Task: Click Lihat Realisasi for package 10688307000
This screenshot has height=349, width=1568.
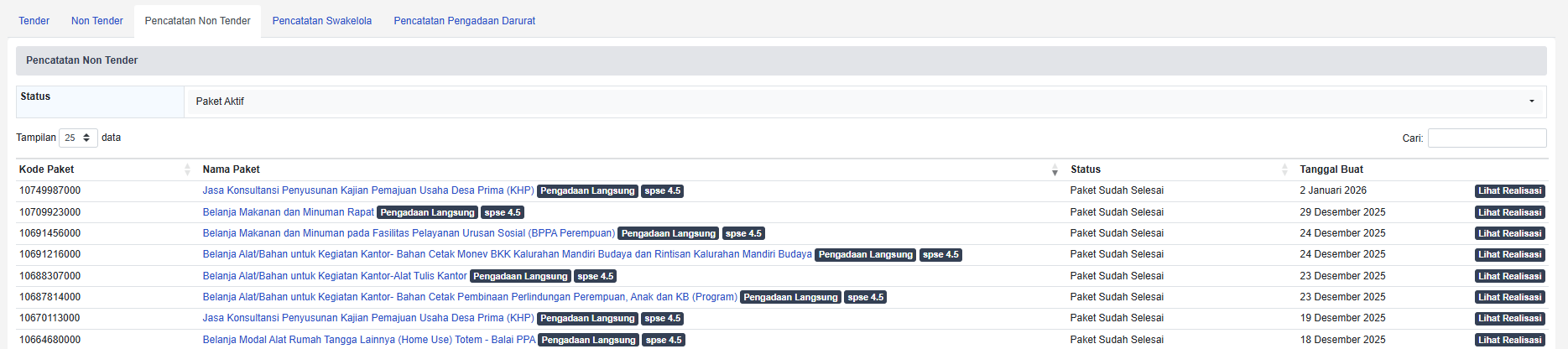Action: click(x=1509, y=276)
